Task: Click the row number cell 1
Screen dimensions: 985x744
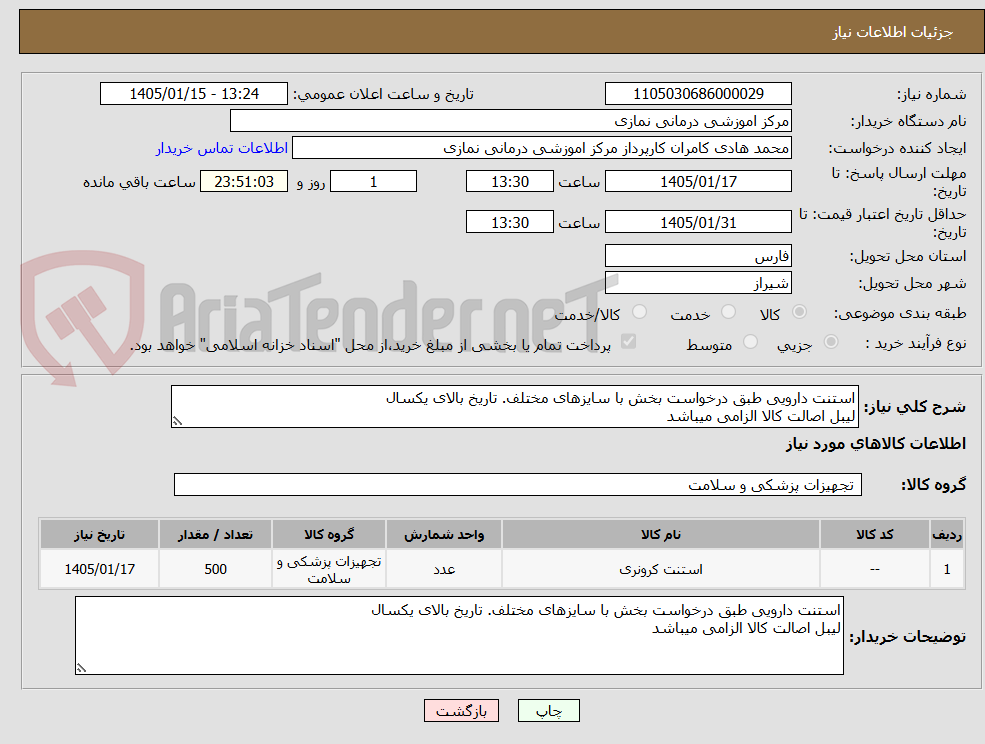Action: [x=947, y=569]
